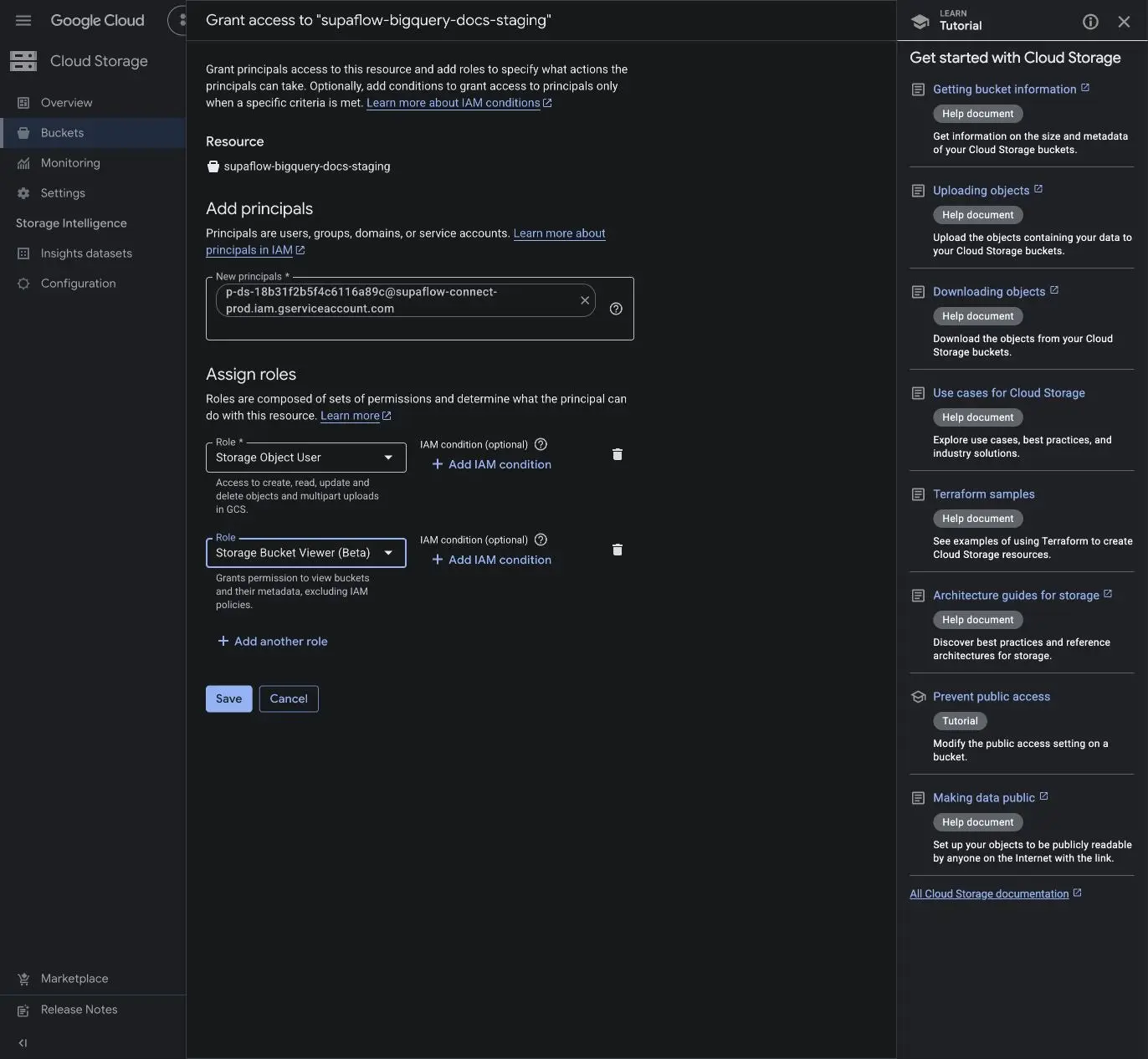This screenshot has height=1059, width=1148.
Task: Open the Configuration page
Action: click(x=93, y=283)
